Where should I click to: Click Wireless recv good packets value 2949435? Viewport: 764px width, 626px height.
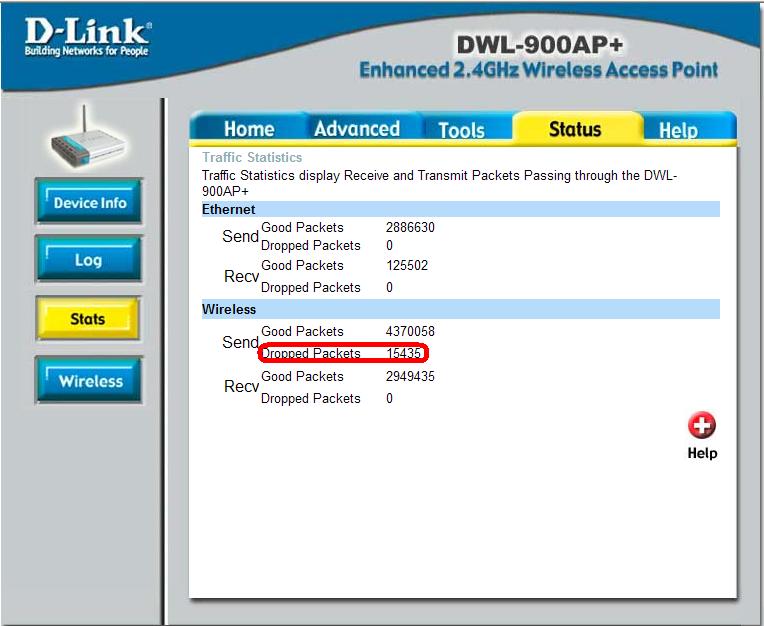tap(410, 377)
